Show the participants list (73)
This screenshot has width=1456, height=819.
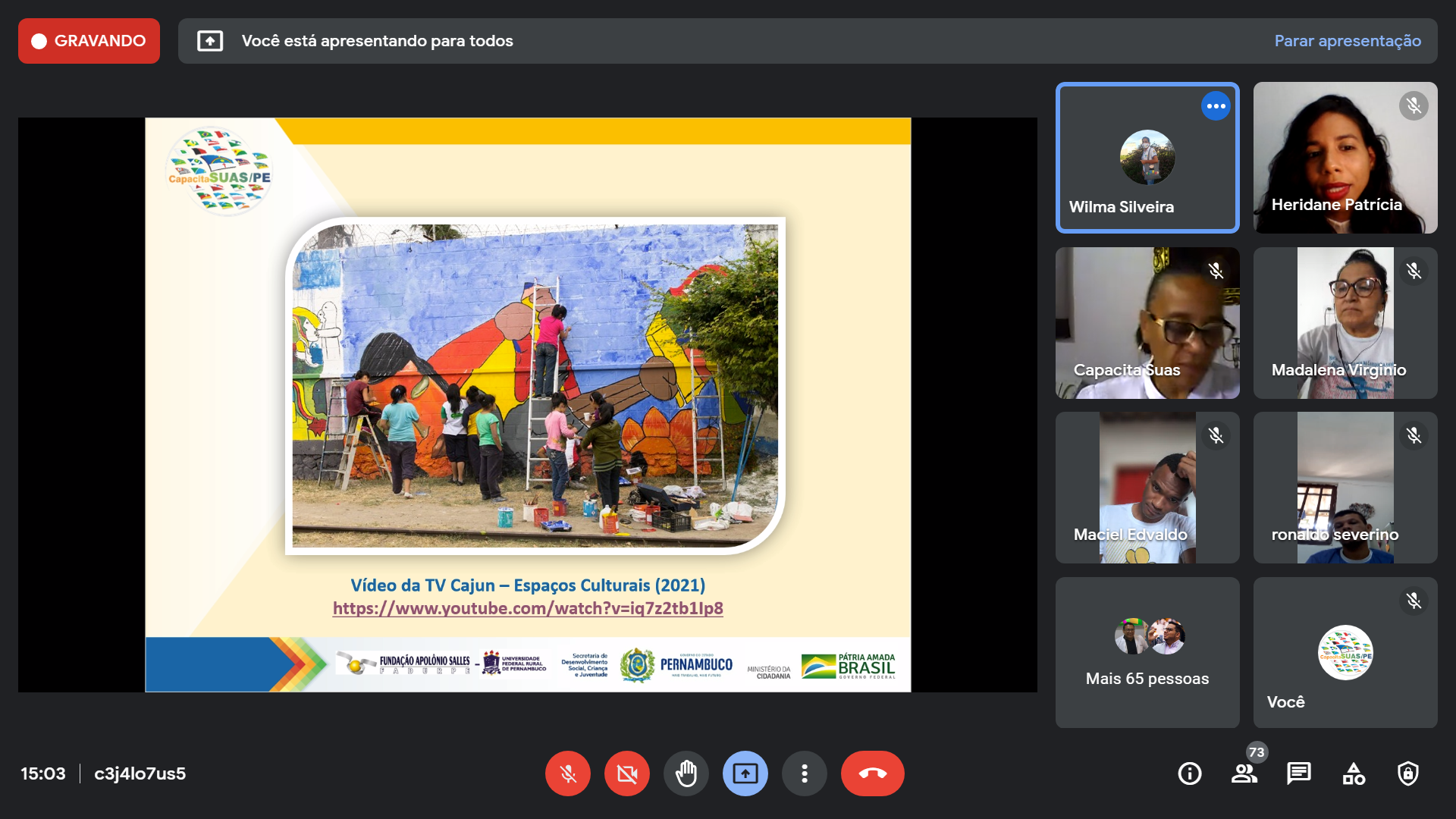click(x=1244, y=773)
